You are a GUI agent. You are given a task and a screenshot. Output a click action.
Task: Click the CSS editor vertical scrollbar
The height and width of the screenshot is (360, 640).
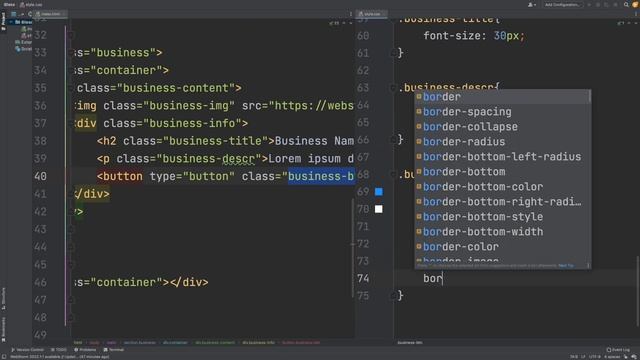(x=637, y=291)
